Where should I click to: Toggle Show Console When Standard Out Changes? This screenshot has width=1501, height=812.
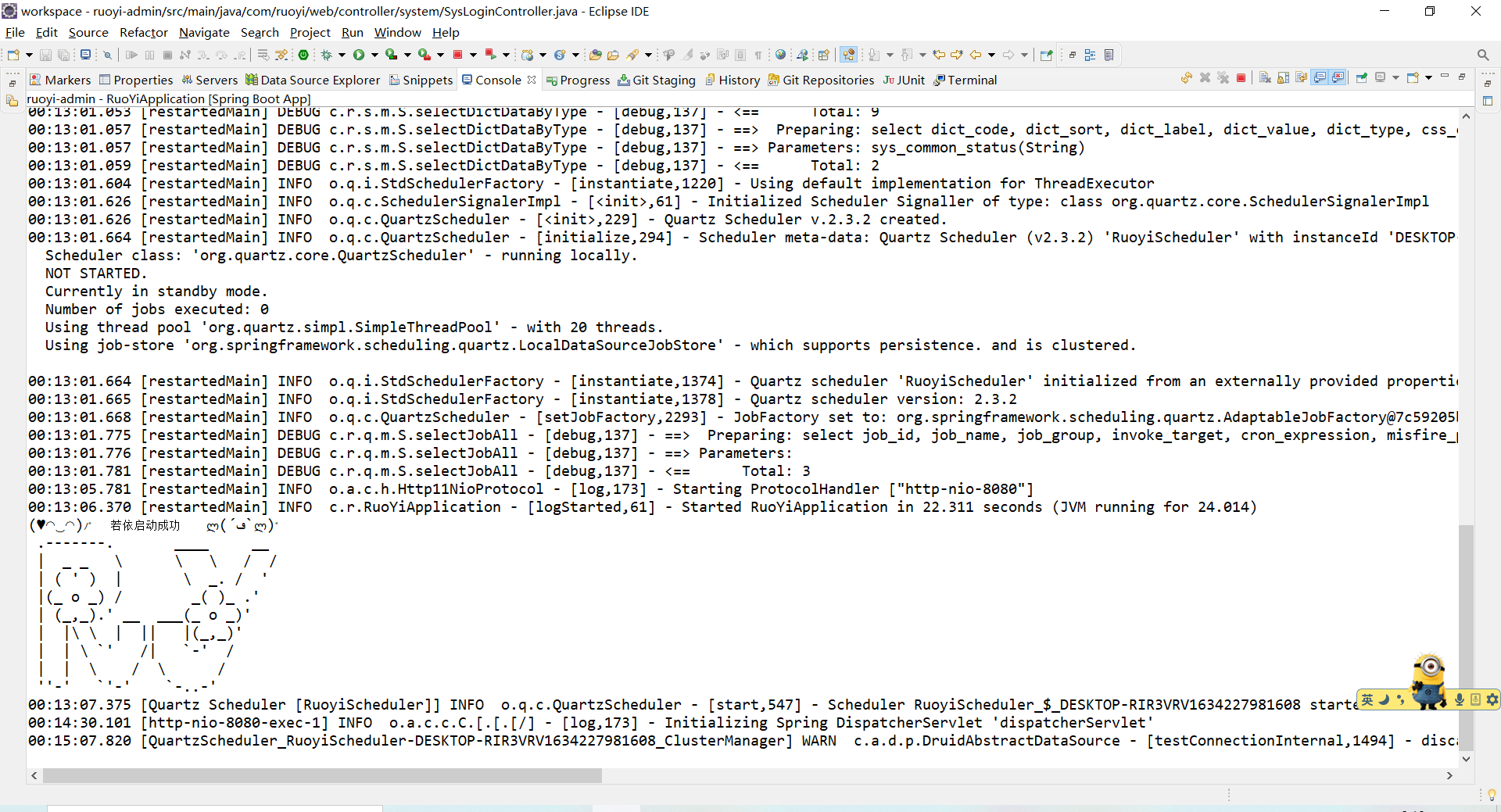pos(1320,77)
